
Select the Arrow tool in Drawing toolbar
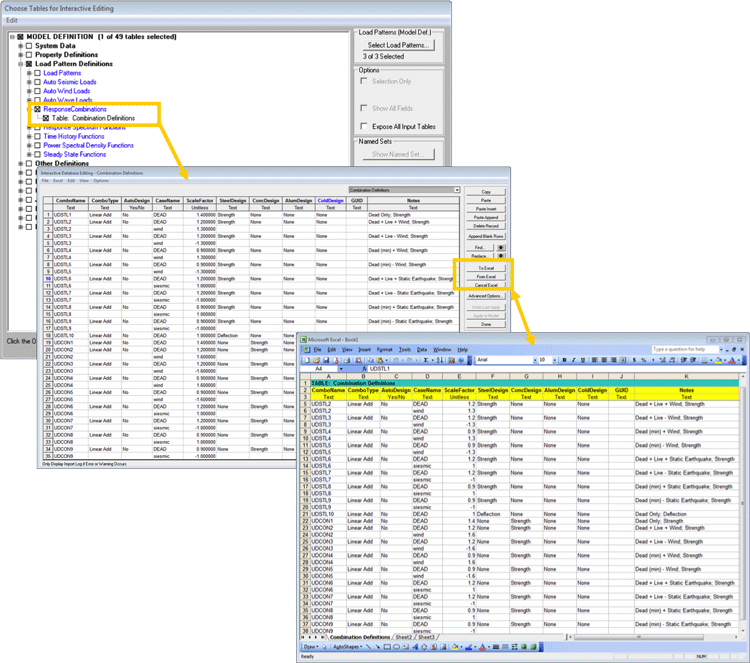[378, 647]
